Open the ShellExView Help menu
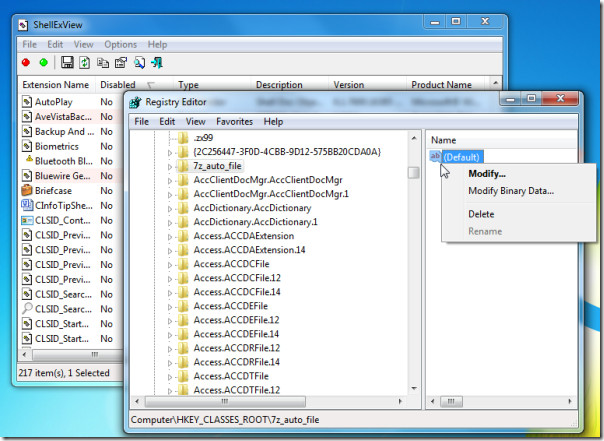 pyautogui.click(x=157, y=45)
